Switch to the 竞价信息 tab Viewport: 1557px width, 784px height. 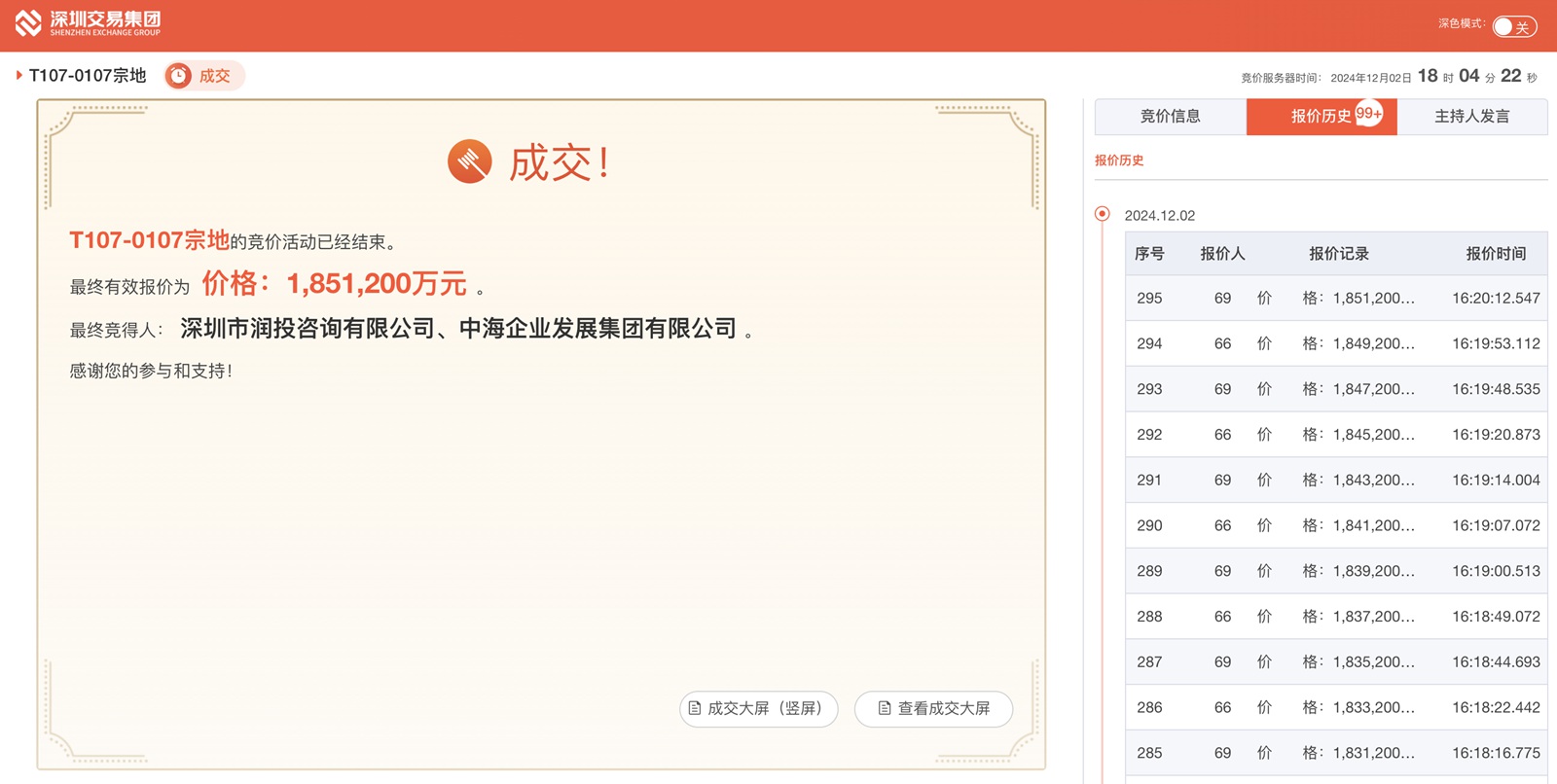tap(1170, 117)
